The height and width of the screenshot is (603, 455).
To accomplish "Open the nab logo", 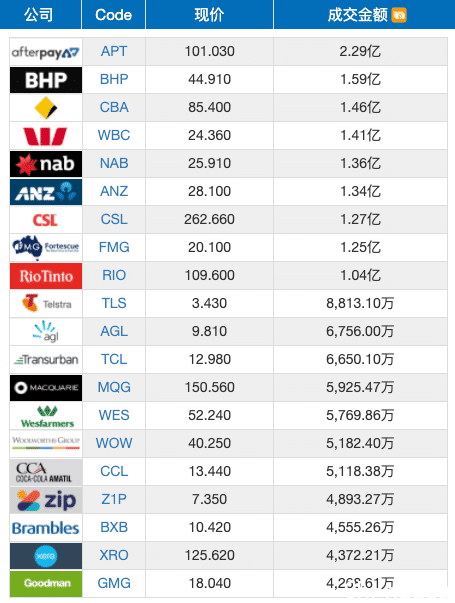I will pos(46,164).
